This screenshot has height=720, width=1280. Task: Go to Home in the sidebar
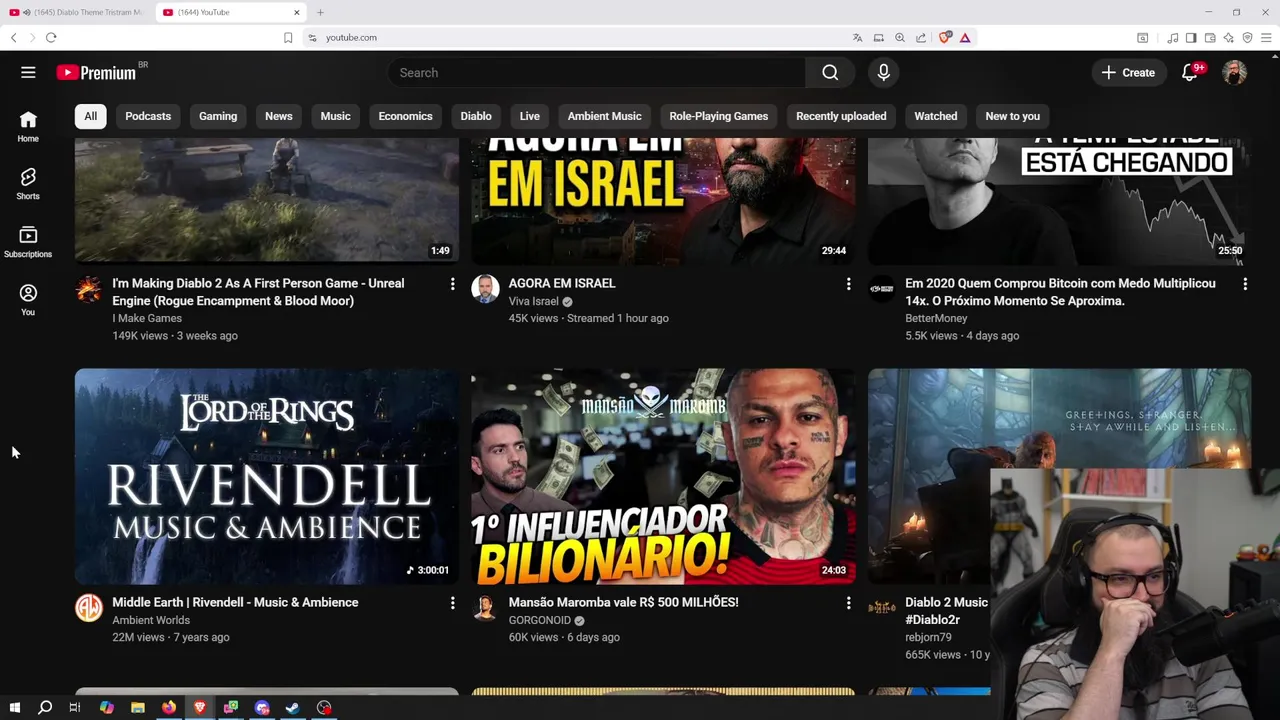click(x=28, y=126)
